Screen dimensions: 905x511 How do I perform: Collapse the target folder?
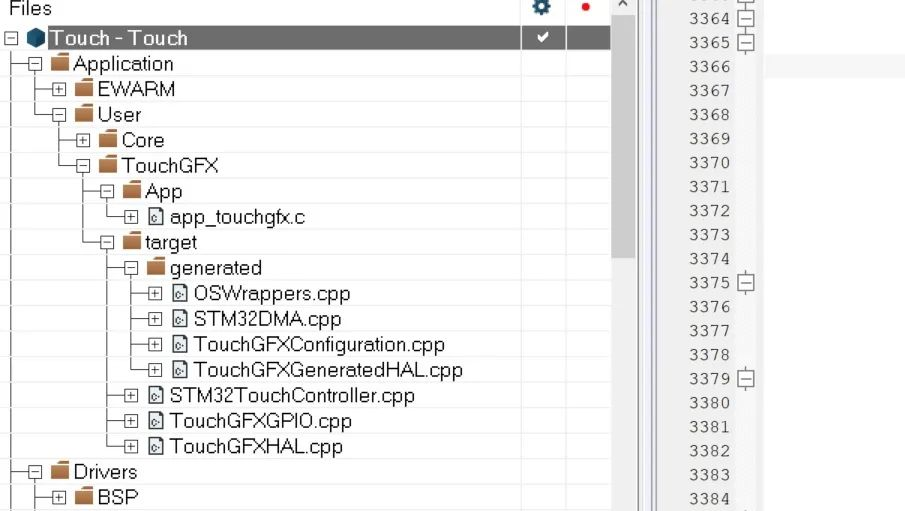tap(107, 243)
